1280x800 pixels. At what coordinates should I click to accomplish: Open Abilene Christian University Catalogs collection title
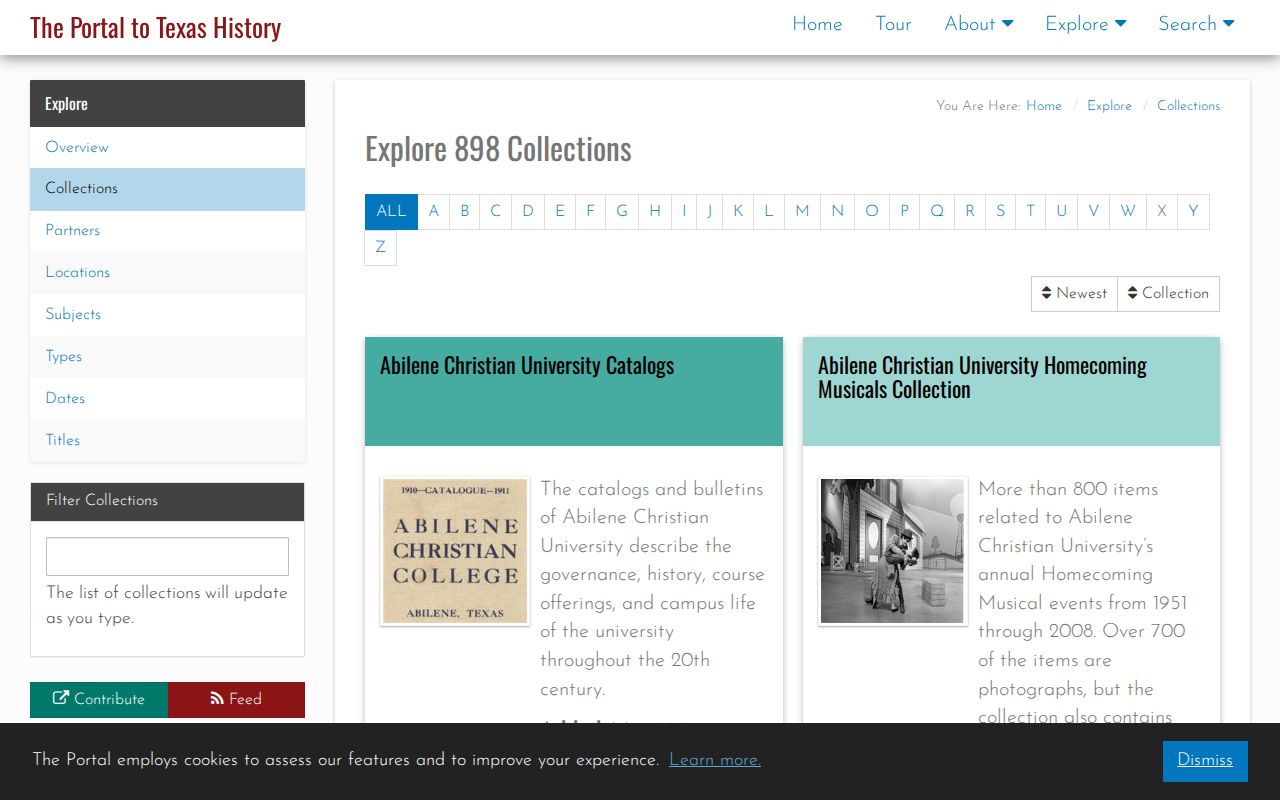coord(527,366)
